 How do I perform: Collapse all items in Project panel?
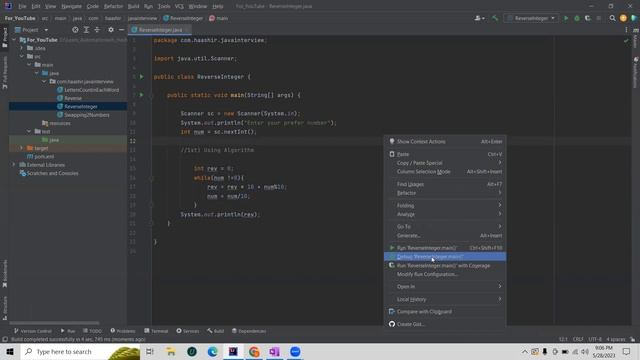tap(97, 30)
